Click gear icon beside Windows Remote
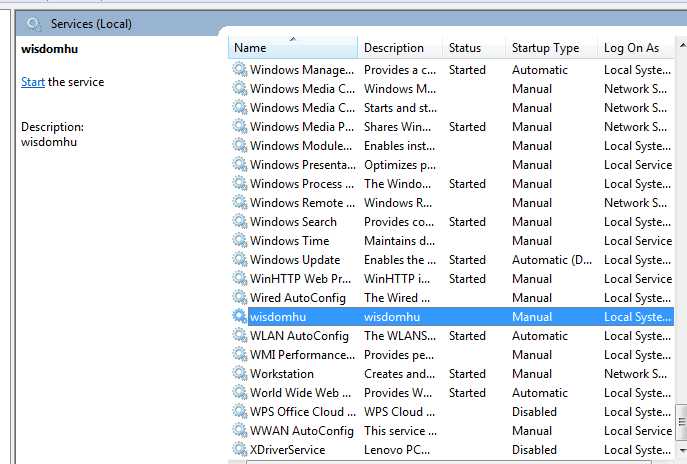Screen dimensions: 687x464 pyautogui.click(x=240, y=202)
